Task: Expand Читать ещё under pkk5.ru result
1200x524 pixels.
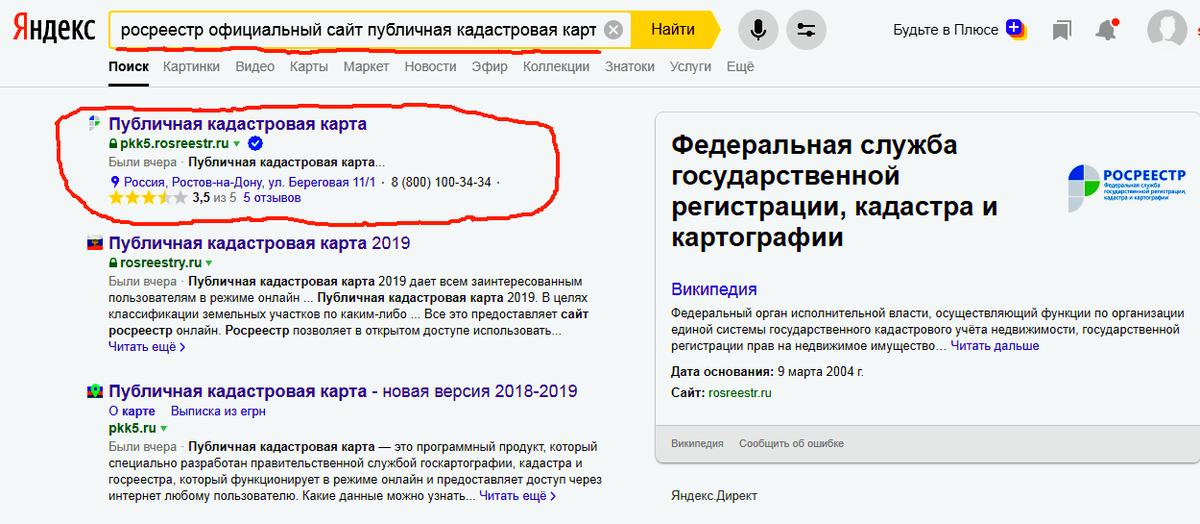Action: pos(517,496)
